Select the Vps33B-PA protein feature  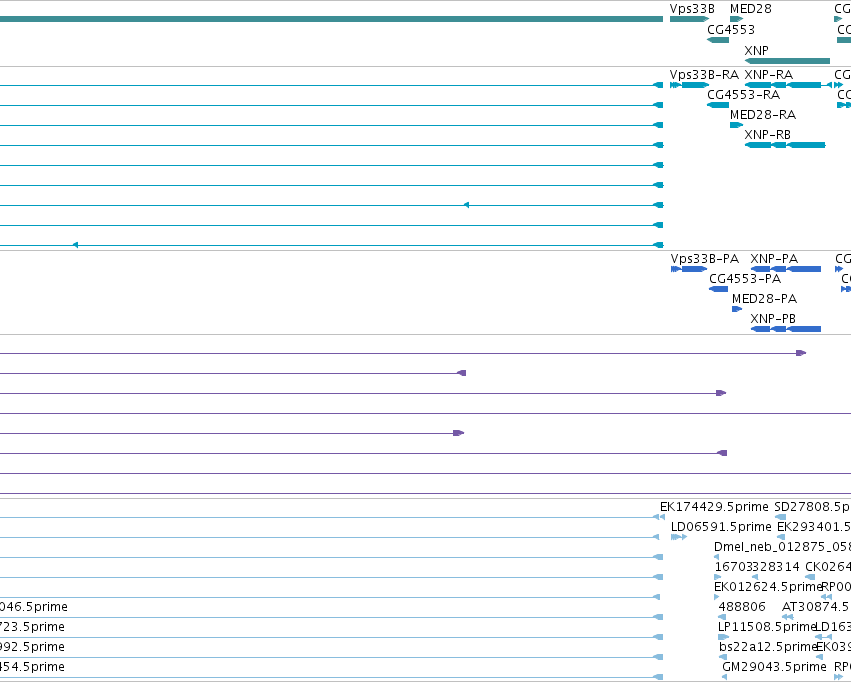689,269
